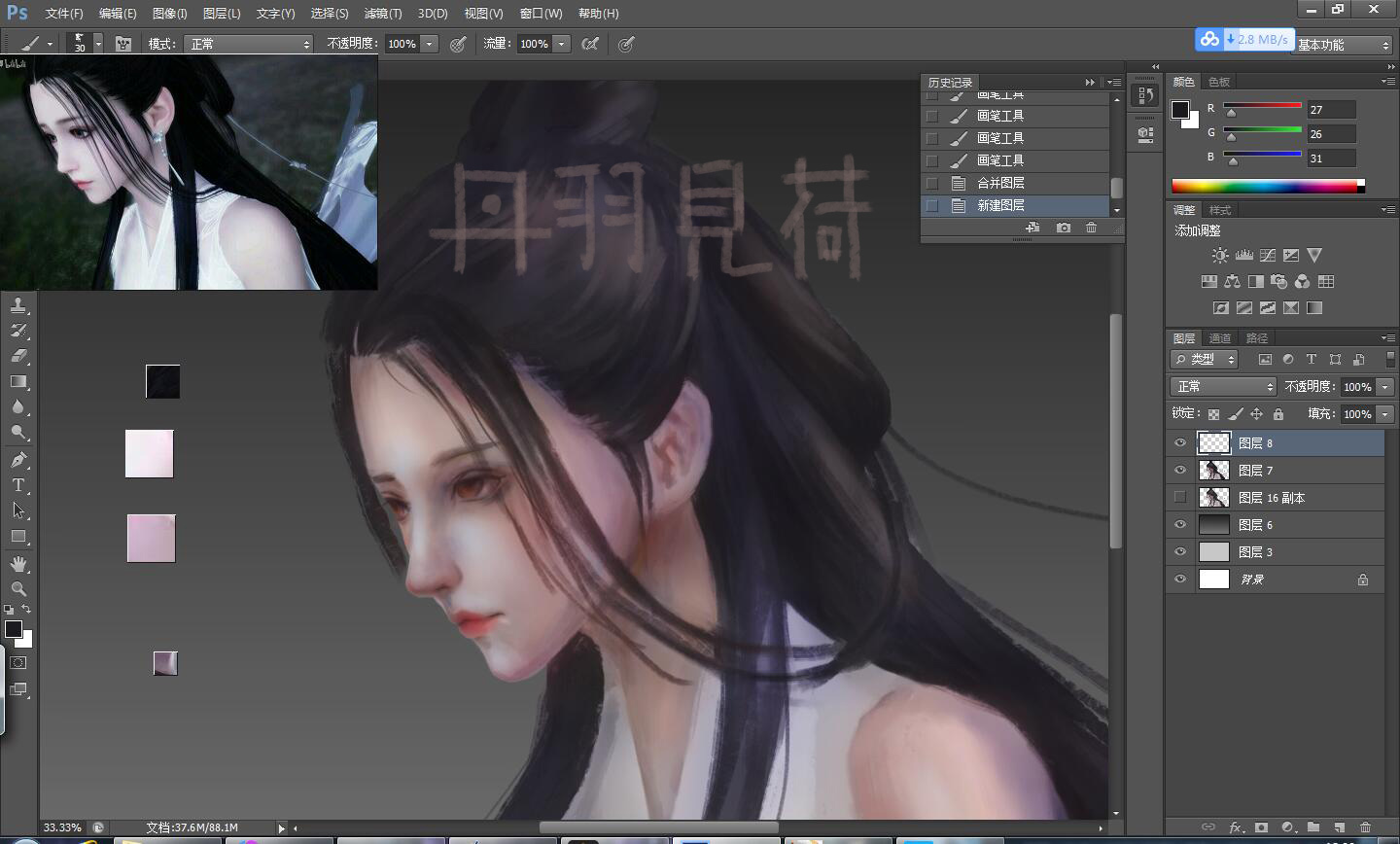Open layer blend mode 正常 dropdown
Screen dimensions: 1400x844
pyautogui.click(x=1222, y=387)
